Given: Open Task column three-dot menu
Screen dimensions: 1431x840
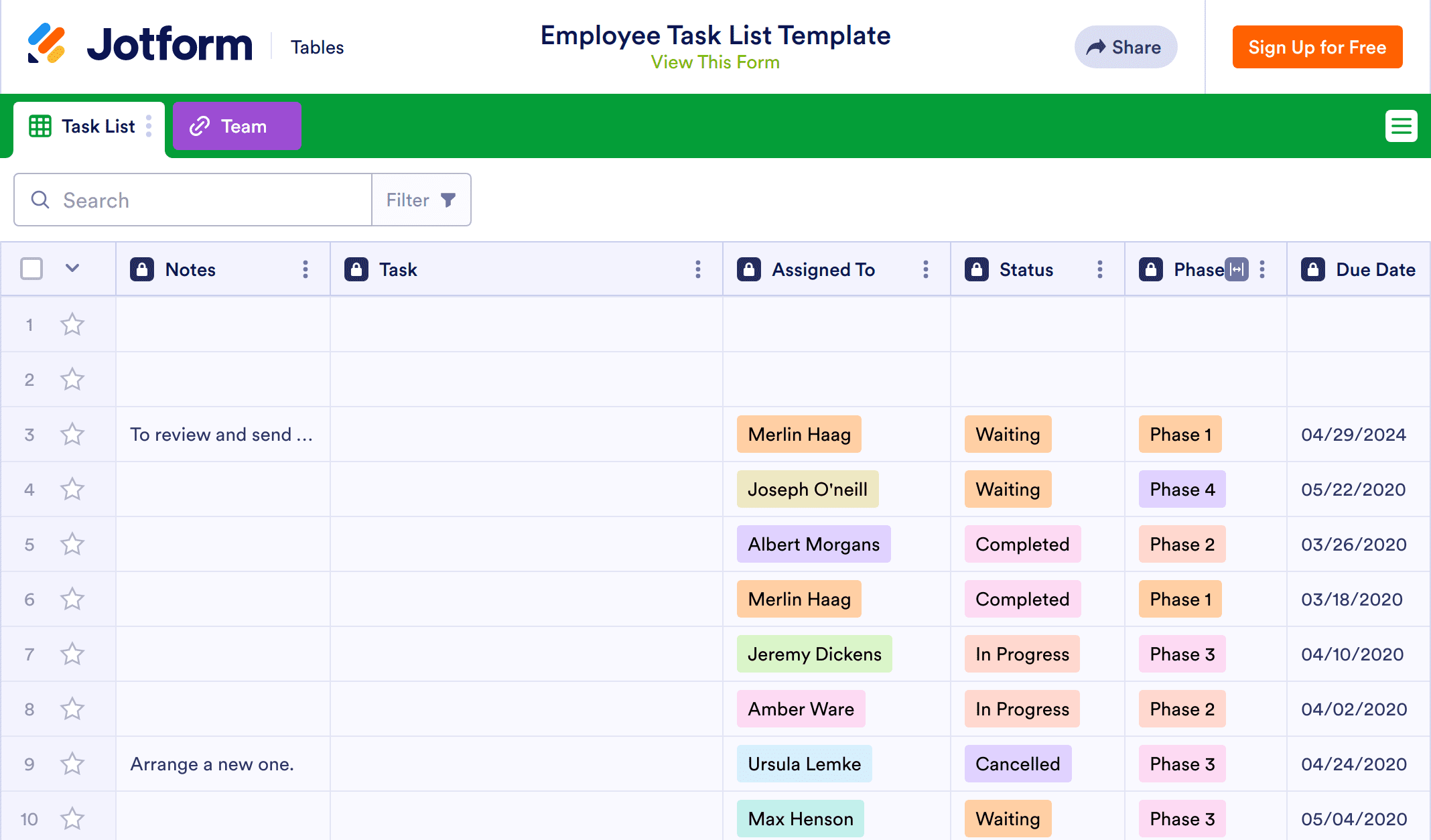Looking at the screenshot, I should click(x=698, y=269).
